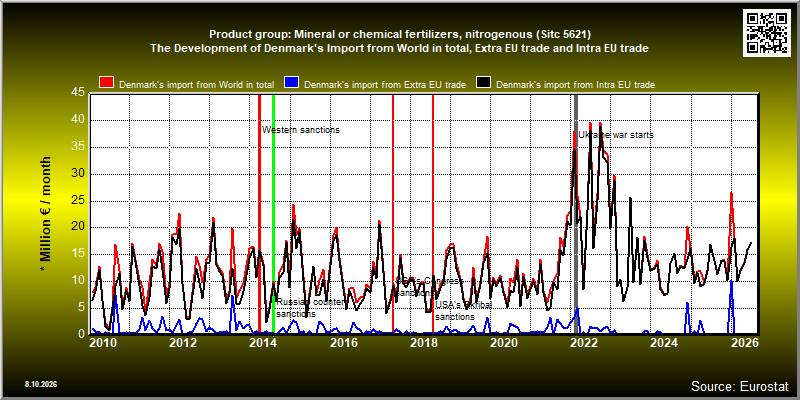This screenshot has height=400, width=800.
Task: Click the black Intra EU legend swatch
Action: pos(483,84)
